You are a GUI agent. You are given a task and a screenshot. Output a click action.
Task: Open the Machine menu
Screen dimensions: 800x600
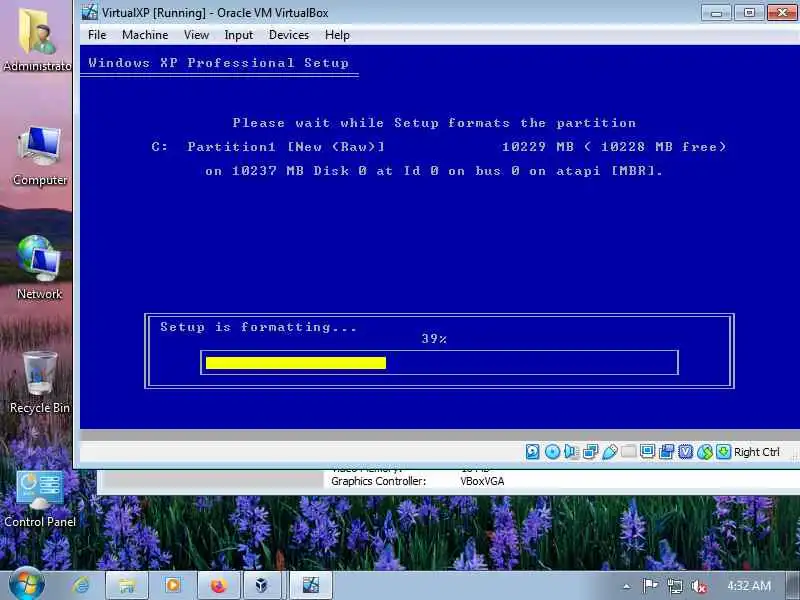145,35
